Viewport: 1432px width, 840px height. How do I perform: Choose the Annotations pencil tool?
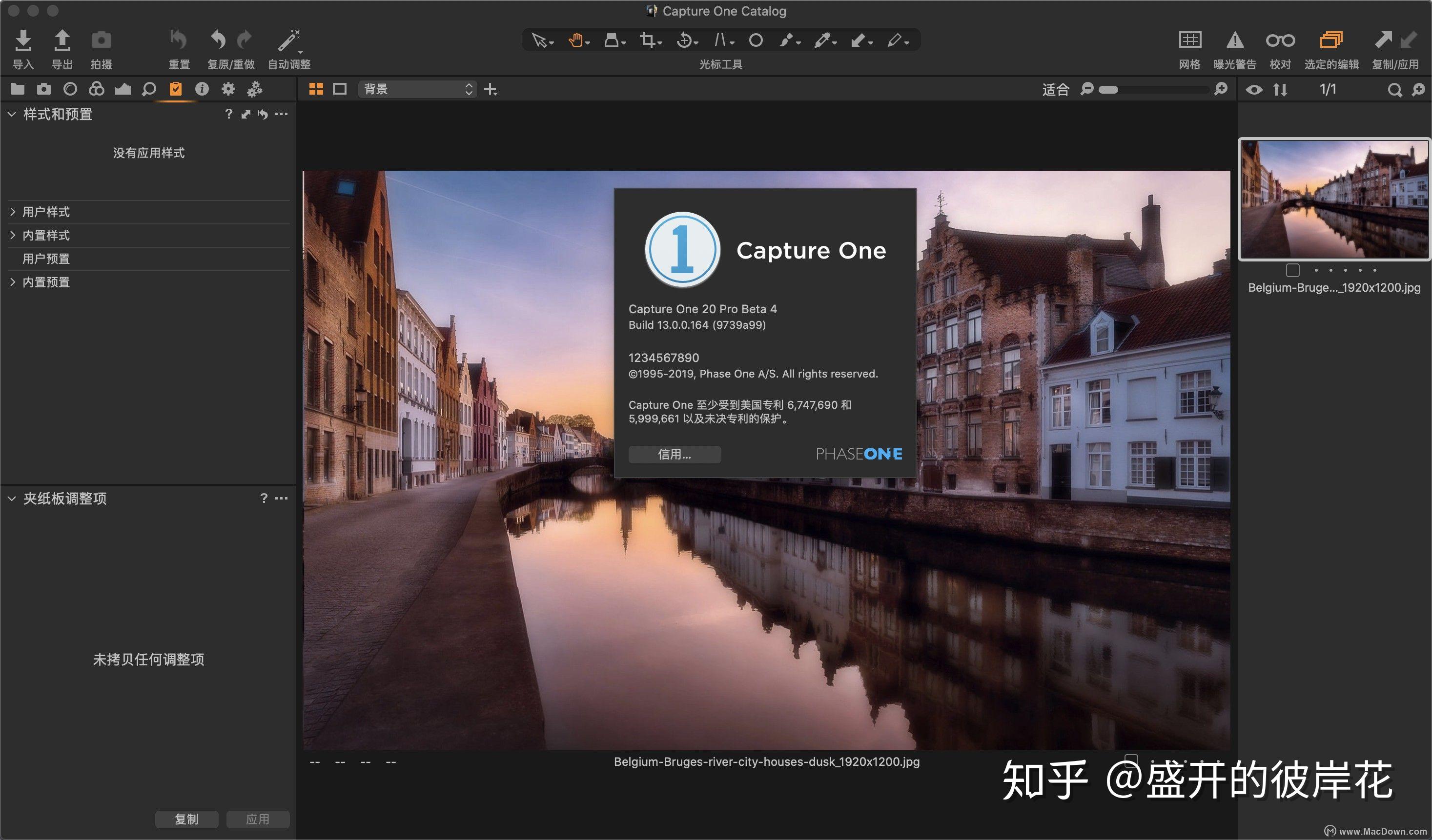(895, 40)
